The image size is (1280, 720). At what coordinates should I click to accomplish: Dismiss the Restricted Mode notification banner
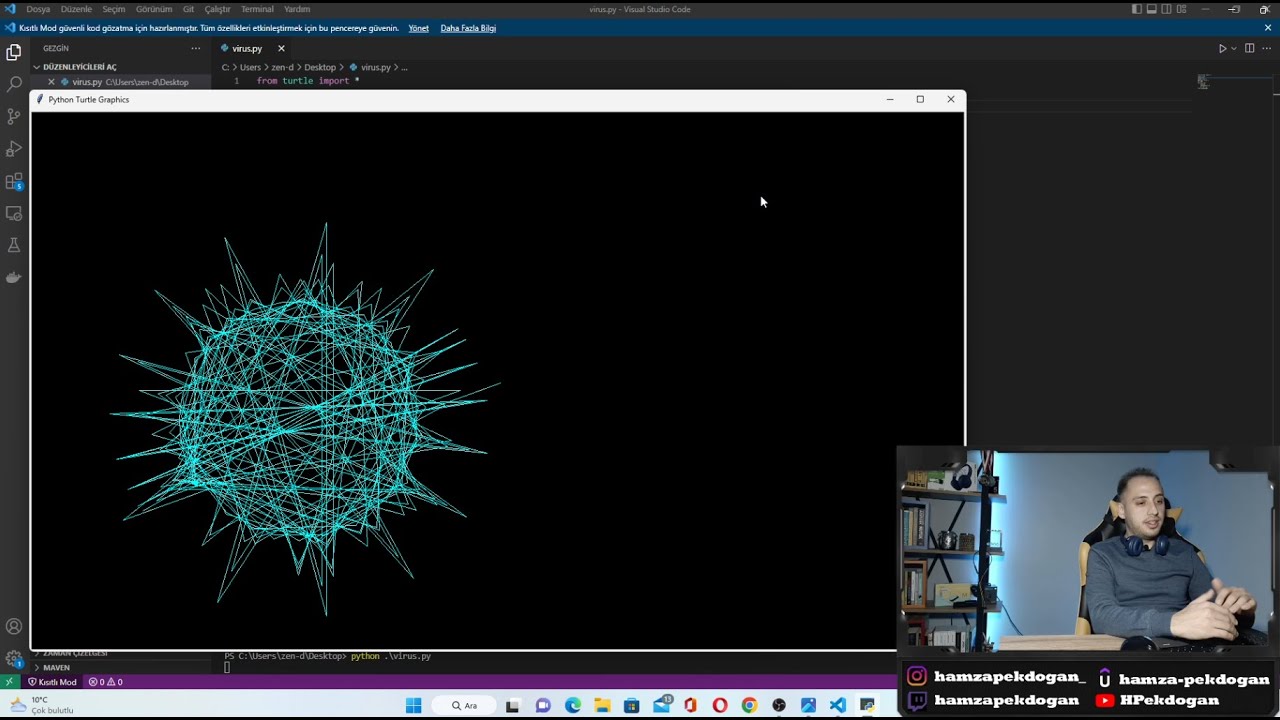1268,28
